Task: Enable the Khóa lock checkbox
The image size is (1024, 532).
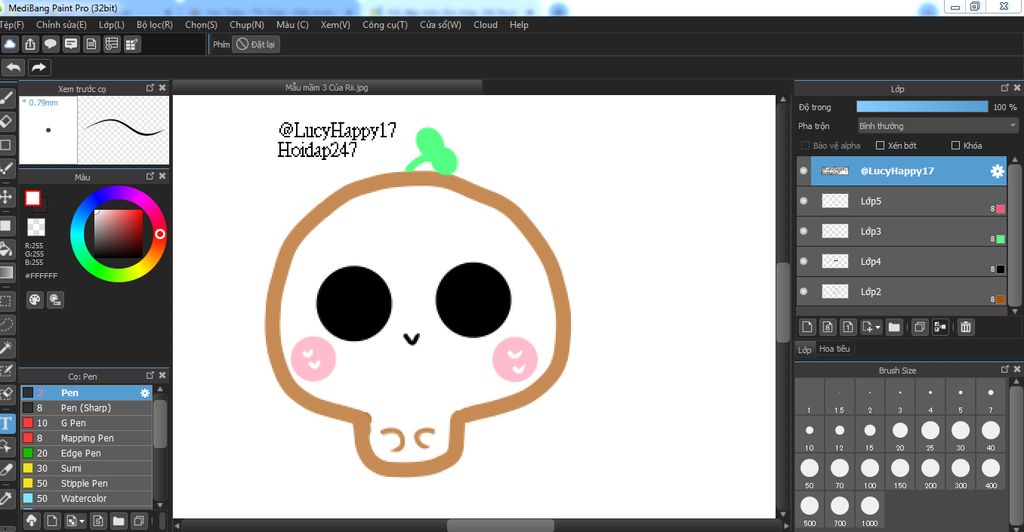Action: click(x=955, y=146)
